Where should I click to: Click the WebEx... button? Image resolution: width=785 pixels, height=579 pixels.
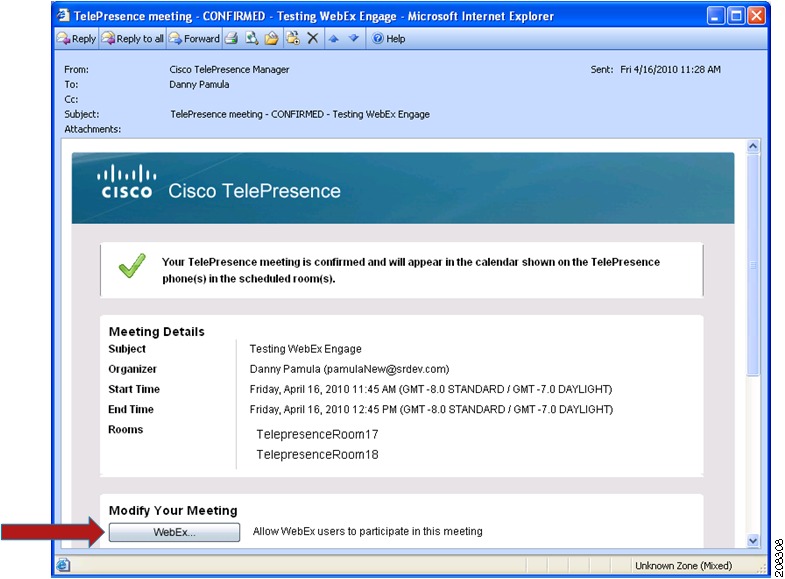[174, 532]
